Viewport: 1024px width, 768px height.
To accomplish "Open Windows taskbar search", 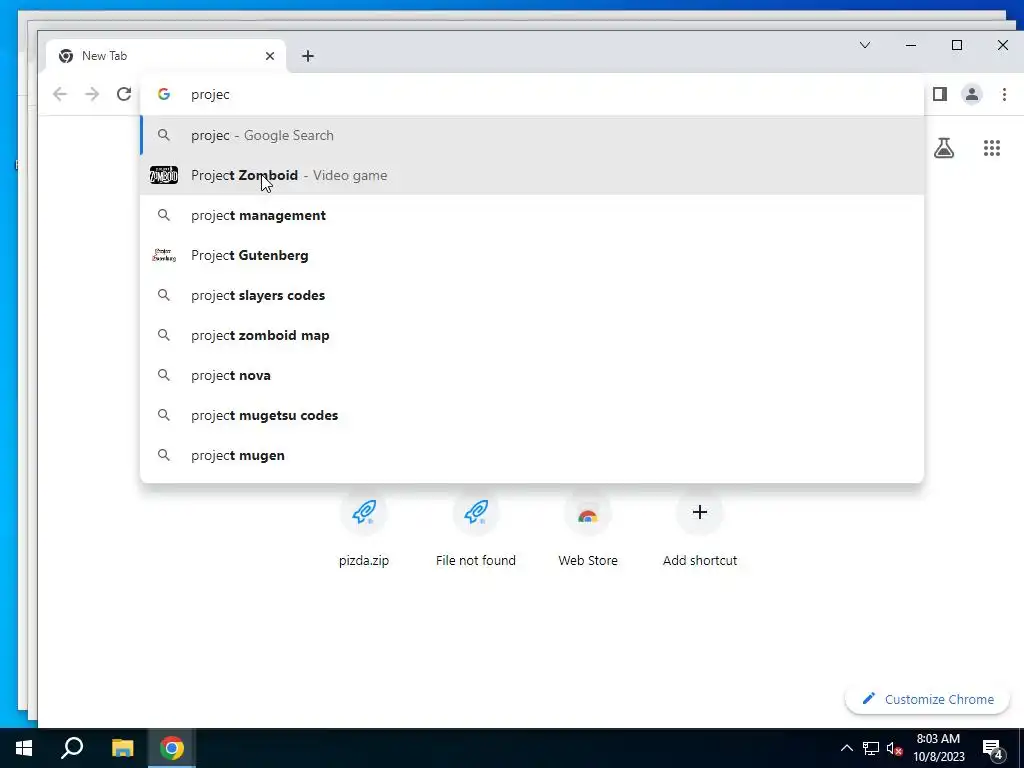I will point(72,748).
